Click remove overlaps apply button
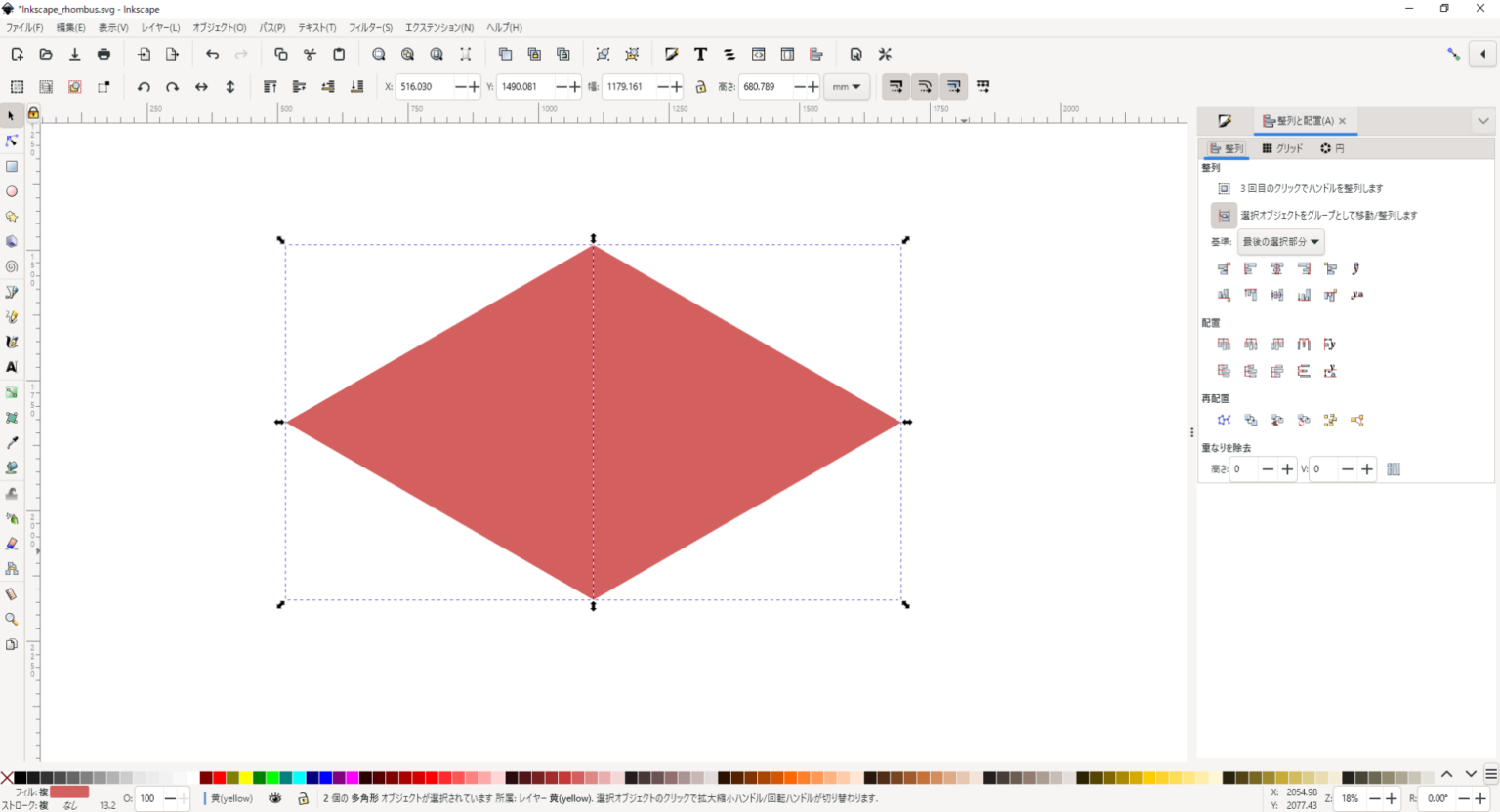Screen dimensions: 1500x812 point(1394,469)
